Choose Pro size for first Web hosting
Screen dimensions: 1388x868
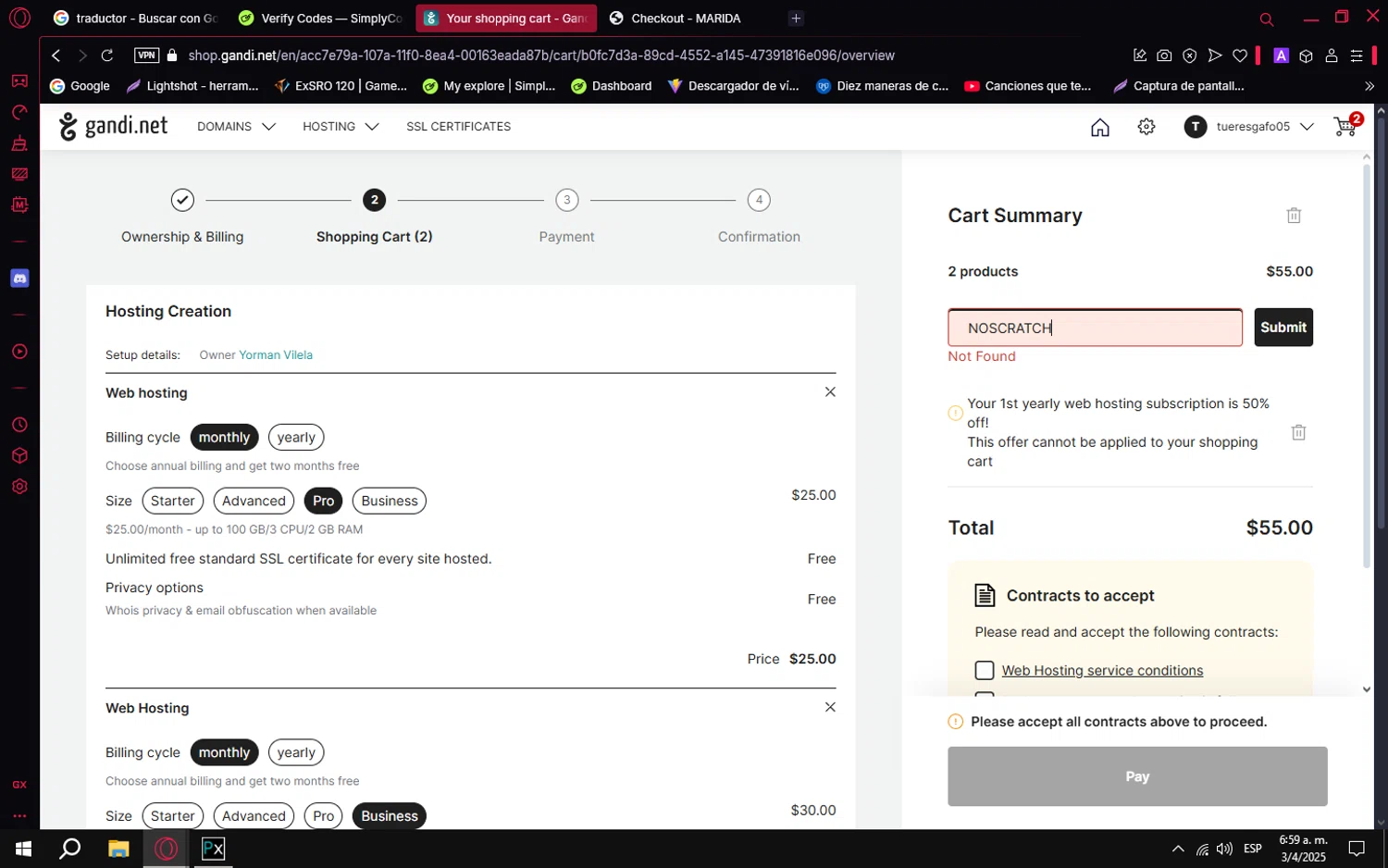click(x=324, y=501)
